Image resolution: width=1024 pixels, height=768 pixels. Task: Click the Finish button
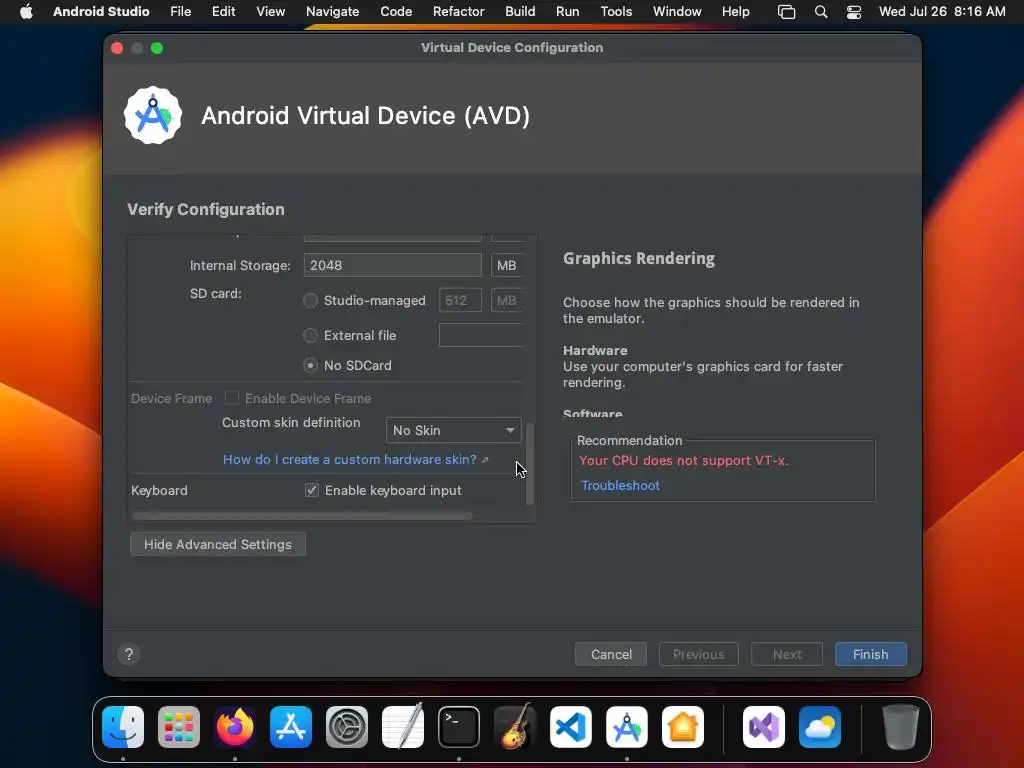coord(871,654)
